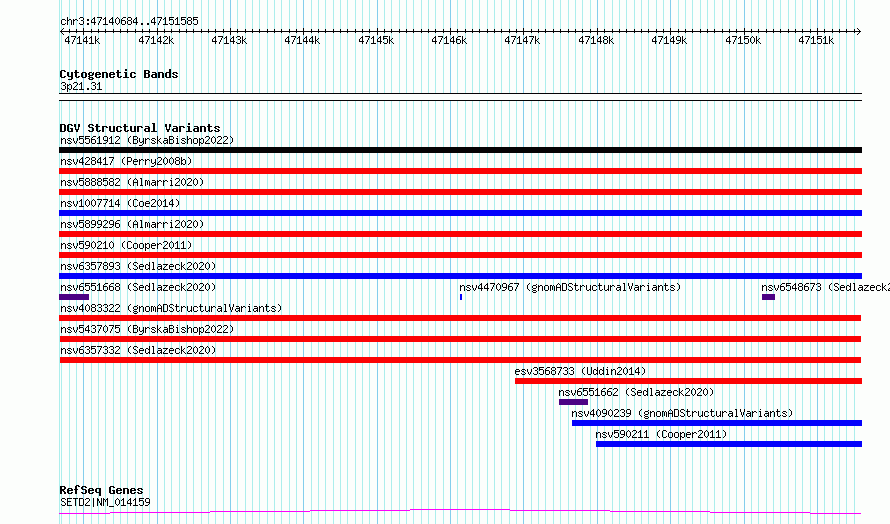Click the nsv5561912 (ByrskaBishop2022) variant label
This screenshot has height=524, width=890.
coord(147,140)
